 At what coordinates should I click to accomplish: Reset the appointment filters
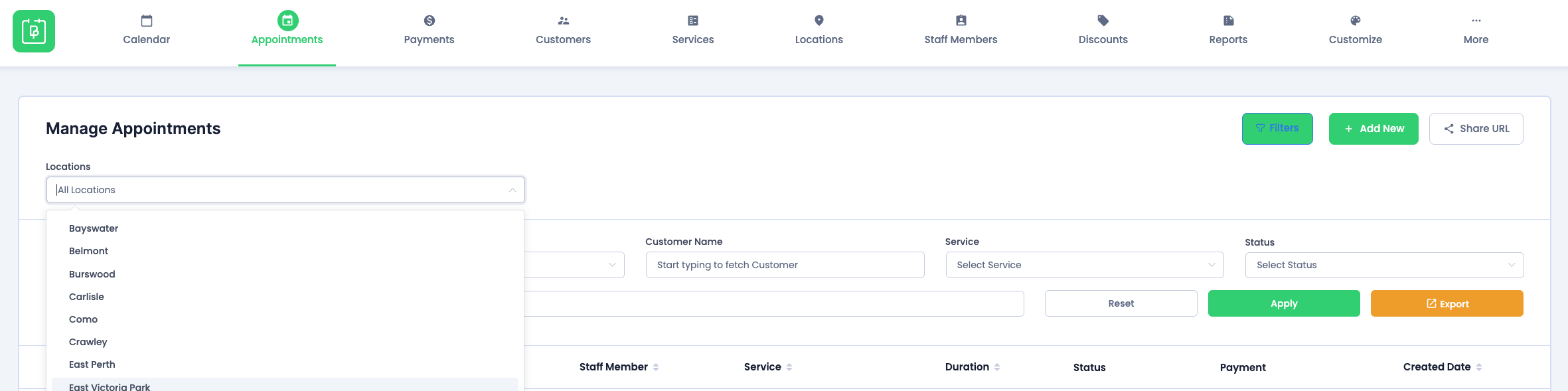[1121, 303]
